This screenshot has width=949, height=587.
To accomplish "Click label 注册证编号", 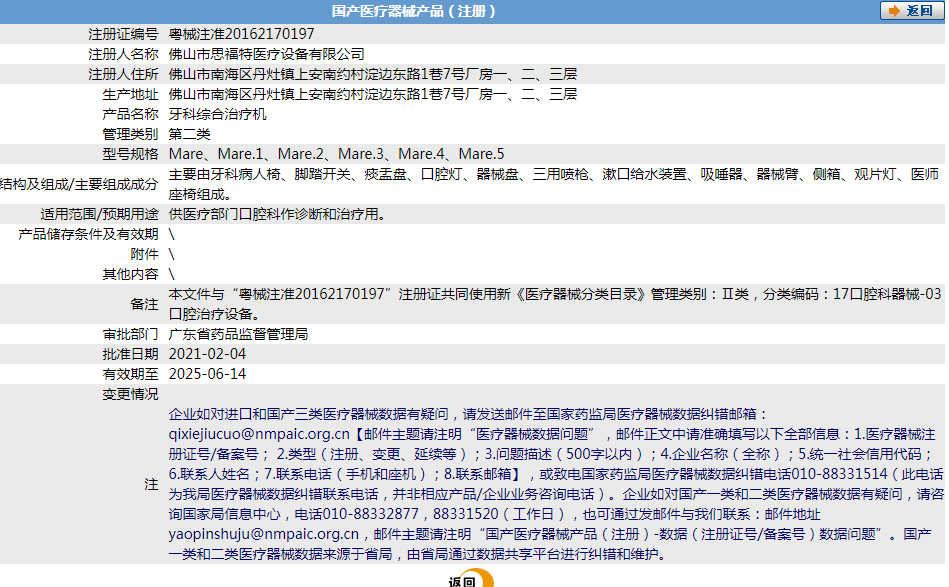I will point(123,34).
